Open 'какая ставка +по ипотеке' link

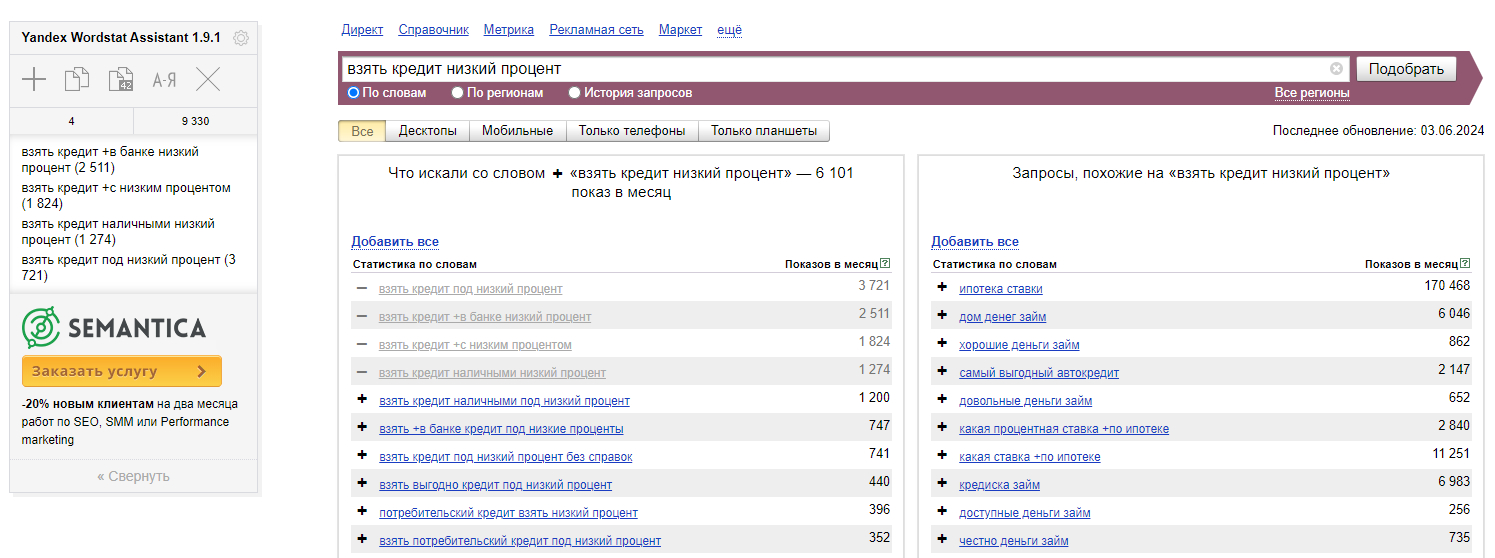1030,457
